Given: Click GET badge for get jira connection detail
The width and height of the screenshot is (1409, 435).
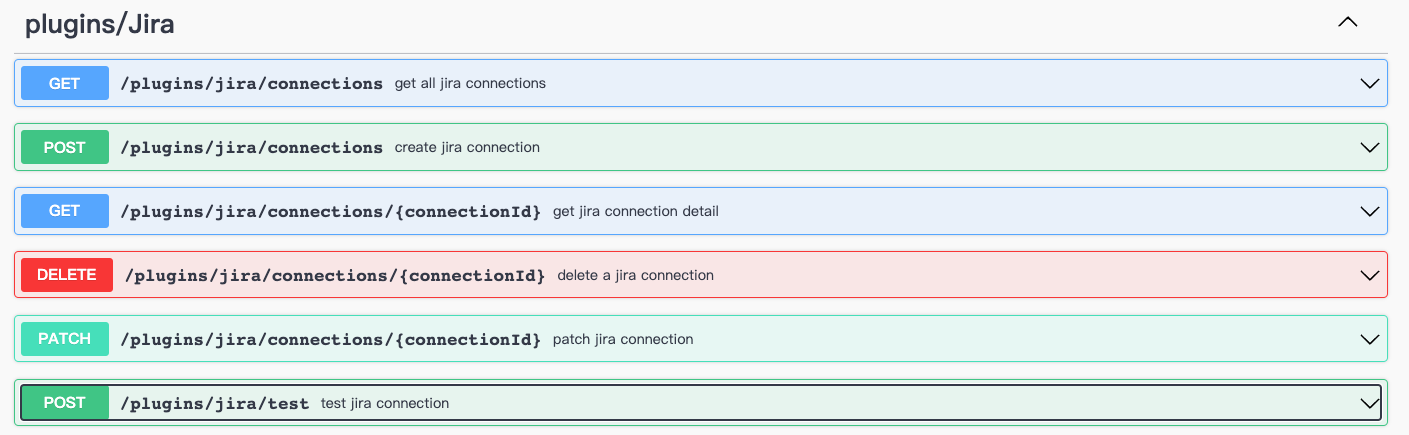Looking at the screenshot, I should point(65,211).
